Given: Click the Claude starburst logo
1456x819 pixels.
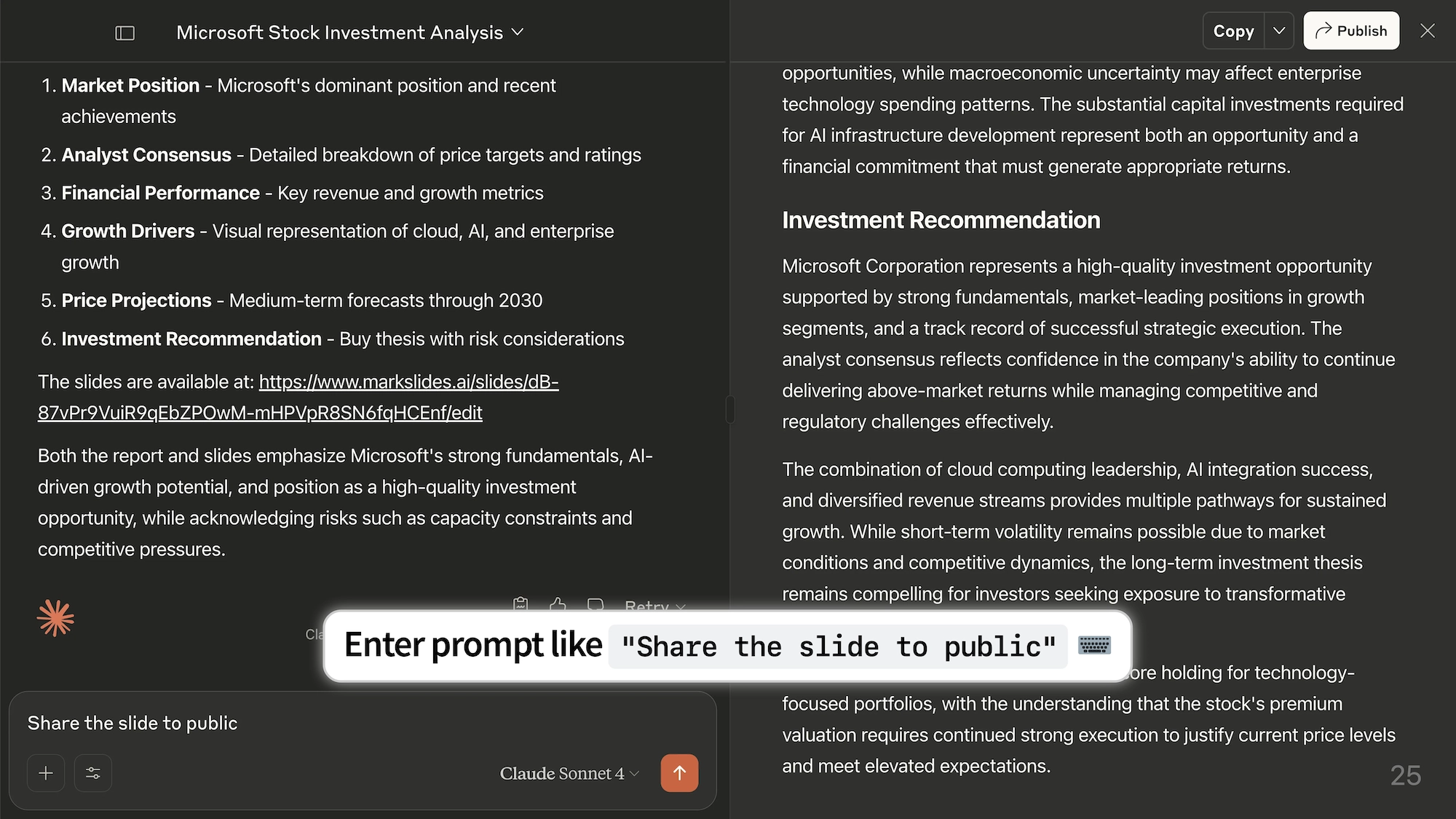Looking at the screenshot, I should (x=56, y=618).
